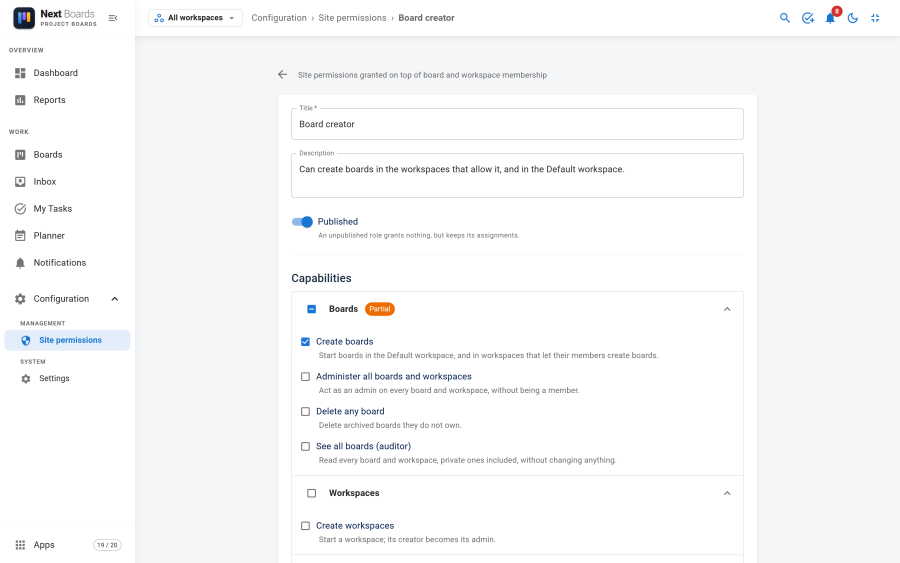Click the Partial badge on Boards
This screenshot has width=900, height=563.
(x=380, y=309)
